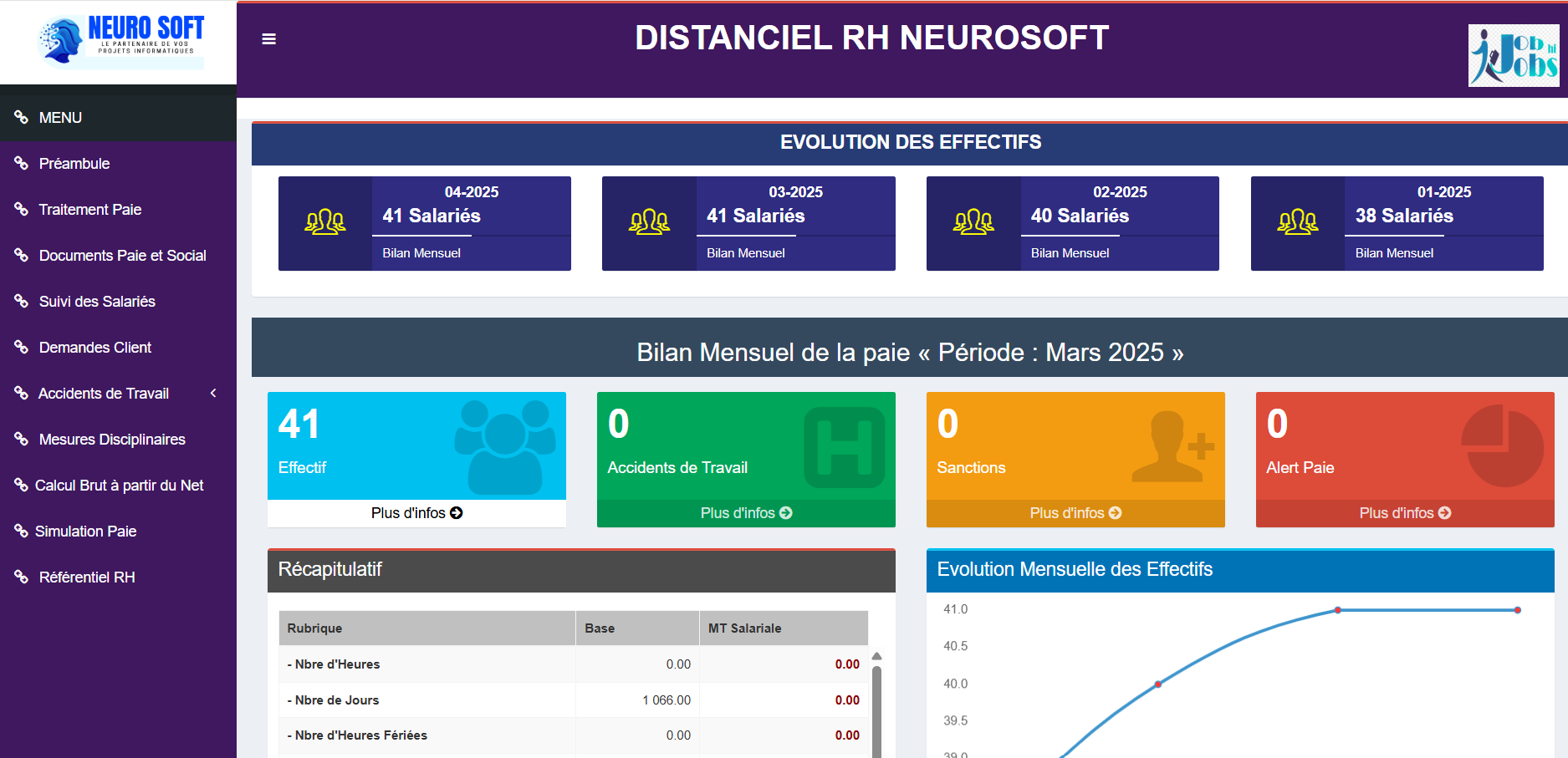Click the Neuro Soft logo
Image resolution: width=1568 pixels, height=758 pixels.
[121, 40]
